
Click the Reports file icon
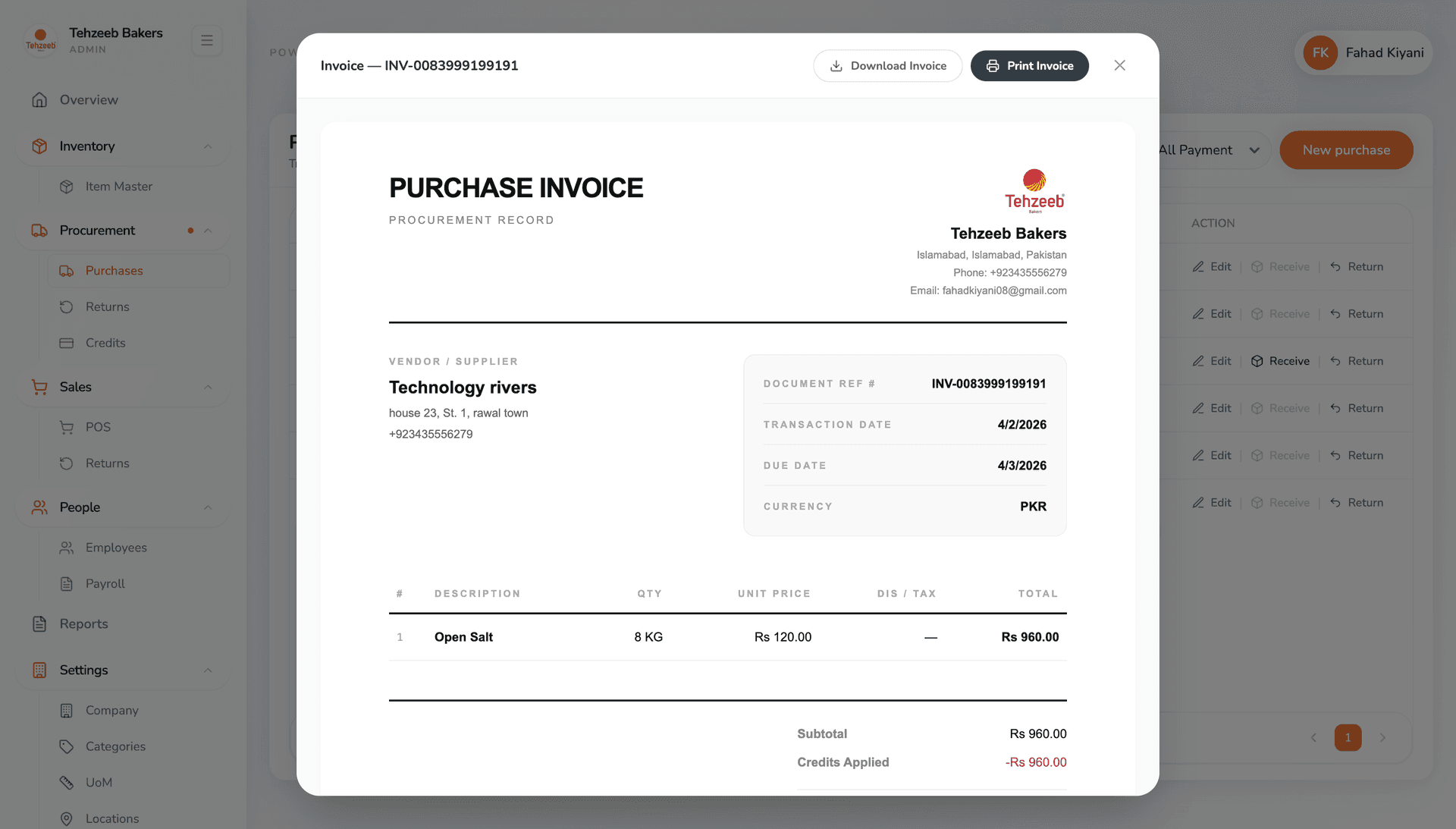(x=39, y=624)
